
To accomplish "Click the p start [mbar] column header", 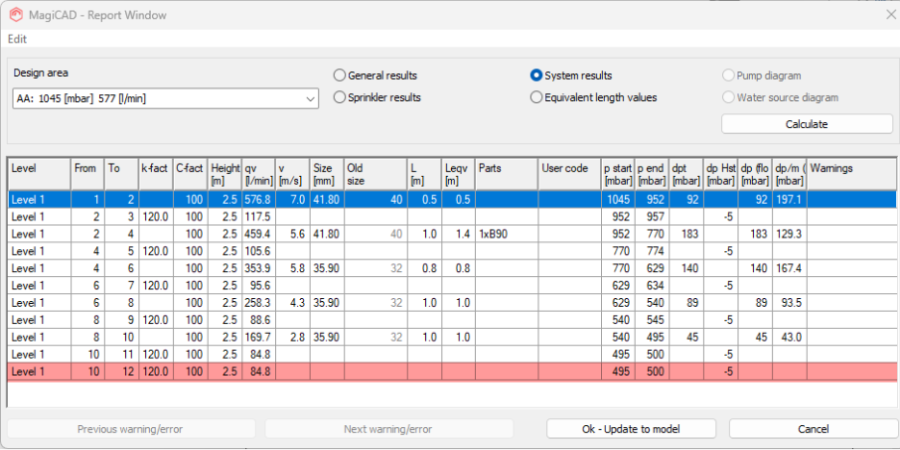I will click(618, 174).
